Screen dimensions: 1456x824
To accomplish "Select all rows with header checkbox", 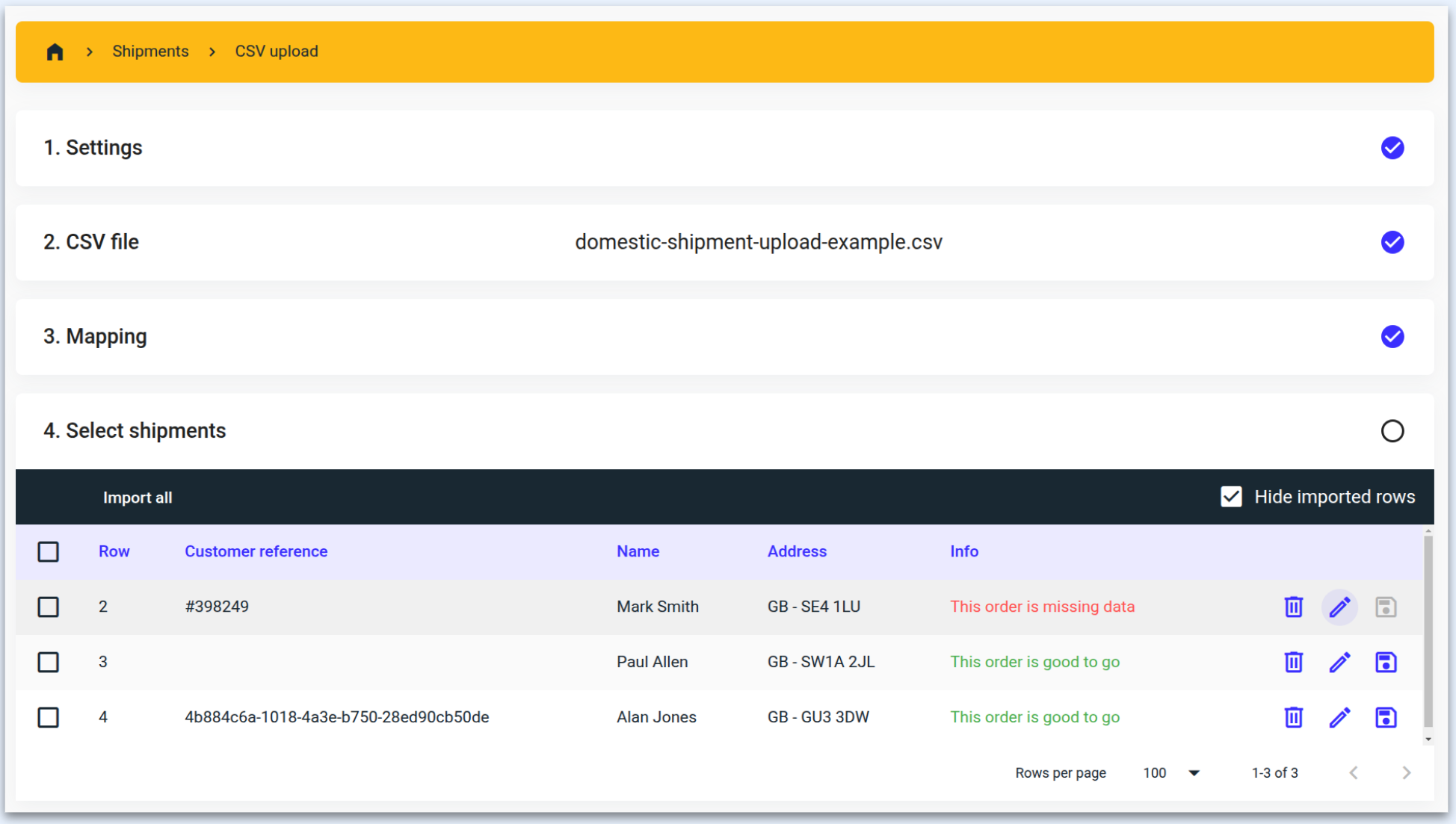I will tap(49, 551).
